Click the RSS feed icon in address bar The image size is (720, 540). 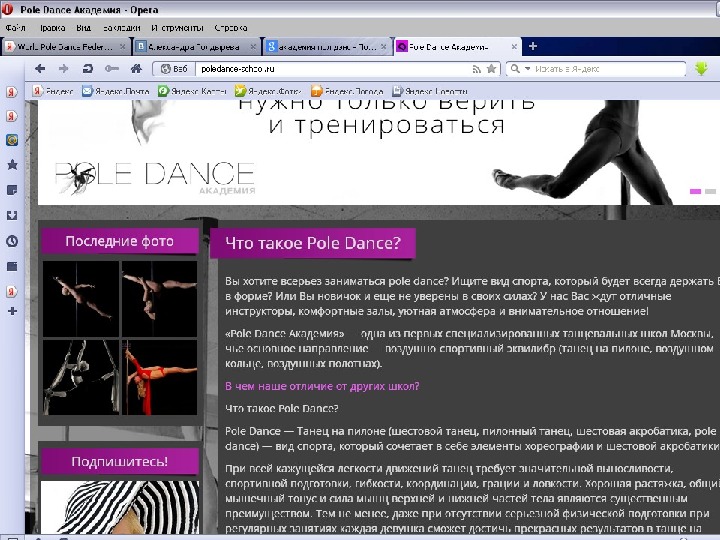(477, 69)
